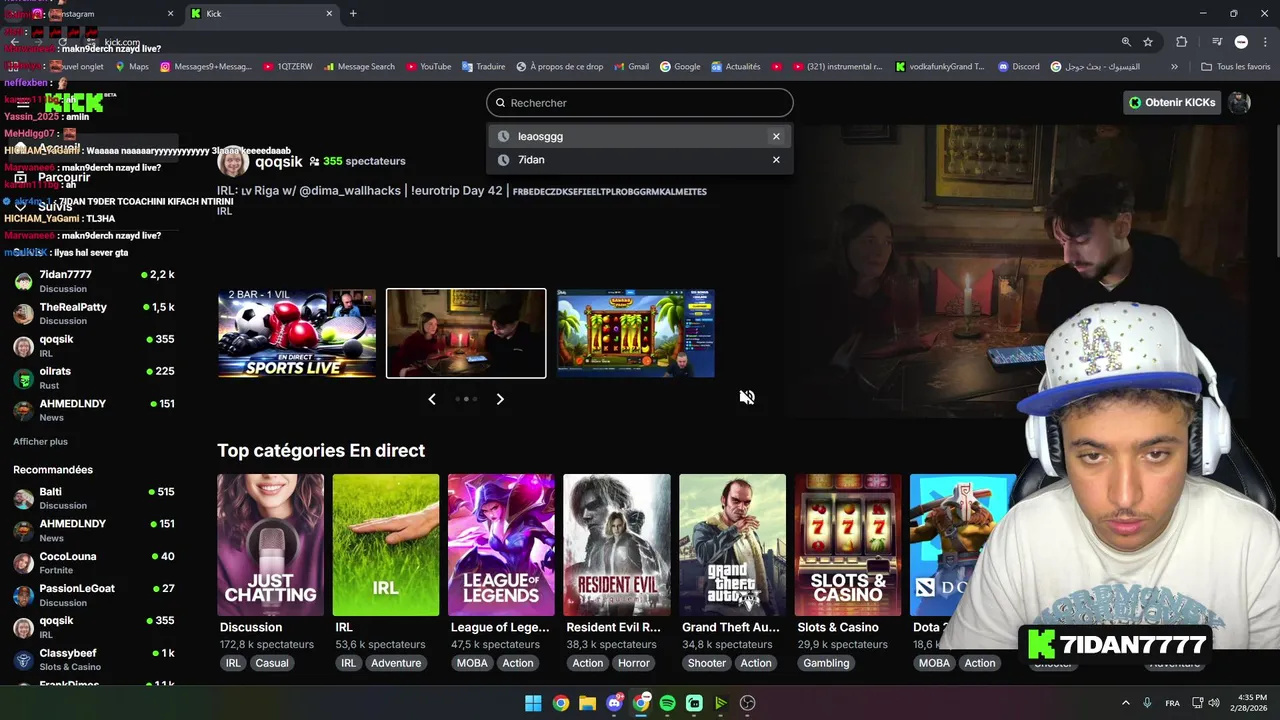1280x720 pixels.
Task: Show hidden system tray icons
Action: [1125, 703]
